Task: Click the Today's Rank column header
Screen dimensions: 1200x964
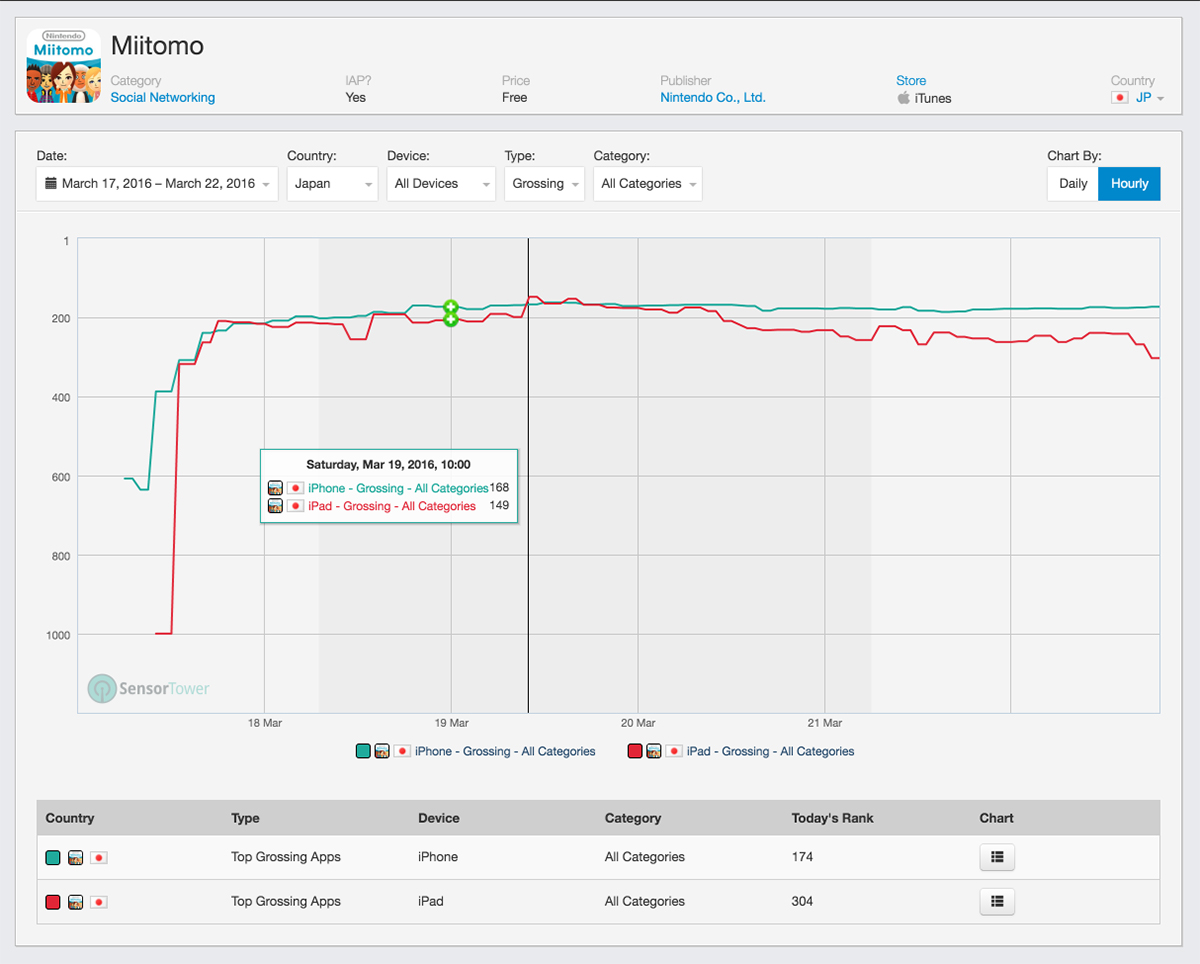Action: tap(832, 818)
